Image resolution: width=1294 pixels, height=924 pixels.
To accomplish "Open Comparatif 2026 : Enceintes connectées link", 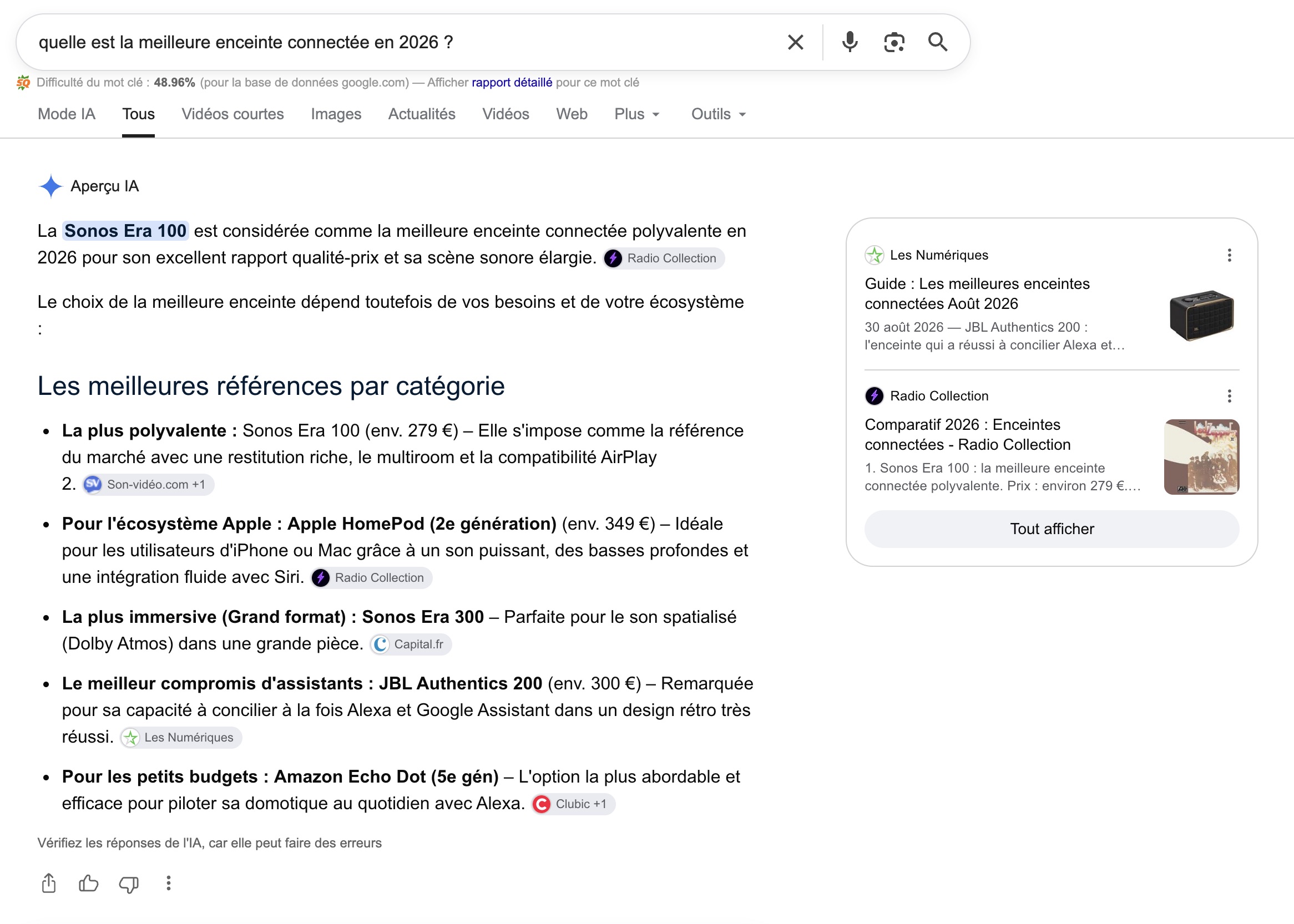I will [x=968, y=435].
